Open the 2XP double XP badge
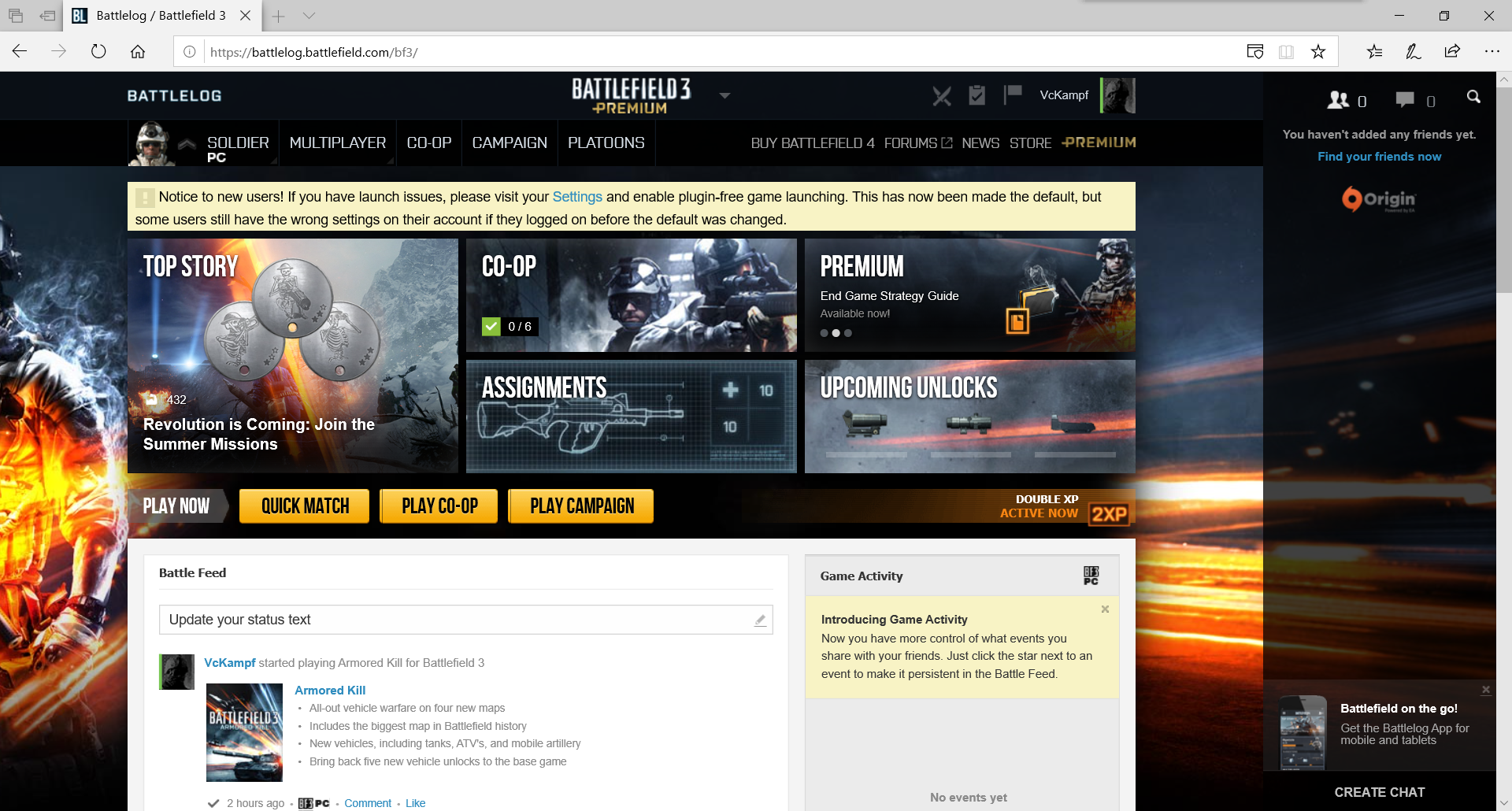This screenshot has width=1512, height=811. (1109, 514)
